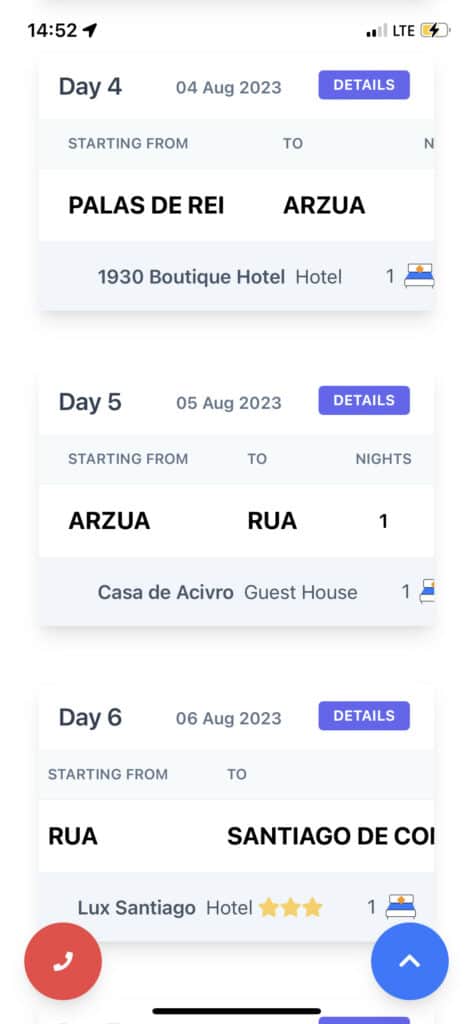Tap the Santiago de Compostela destination
Screen dimensions: 473x1024
[331, 836]
